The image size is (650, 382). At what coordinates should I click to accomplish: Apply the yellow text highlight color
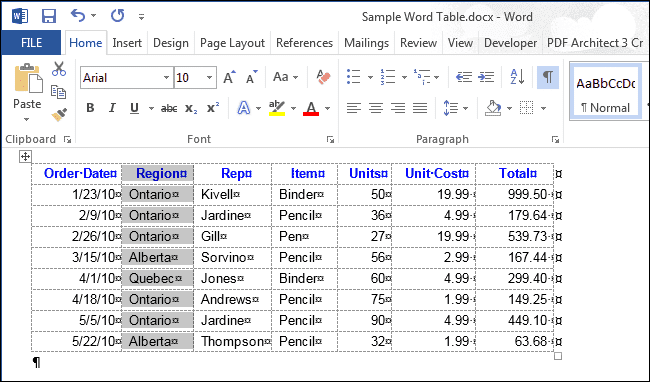tap(276, 109)
